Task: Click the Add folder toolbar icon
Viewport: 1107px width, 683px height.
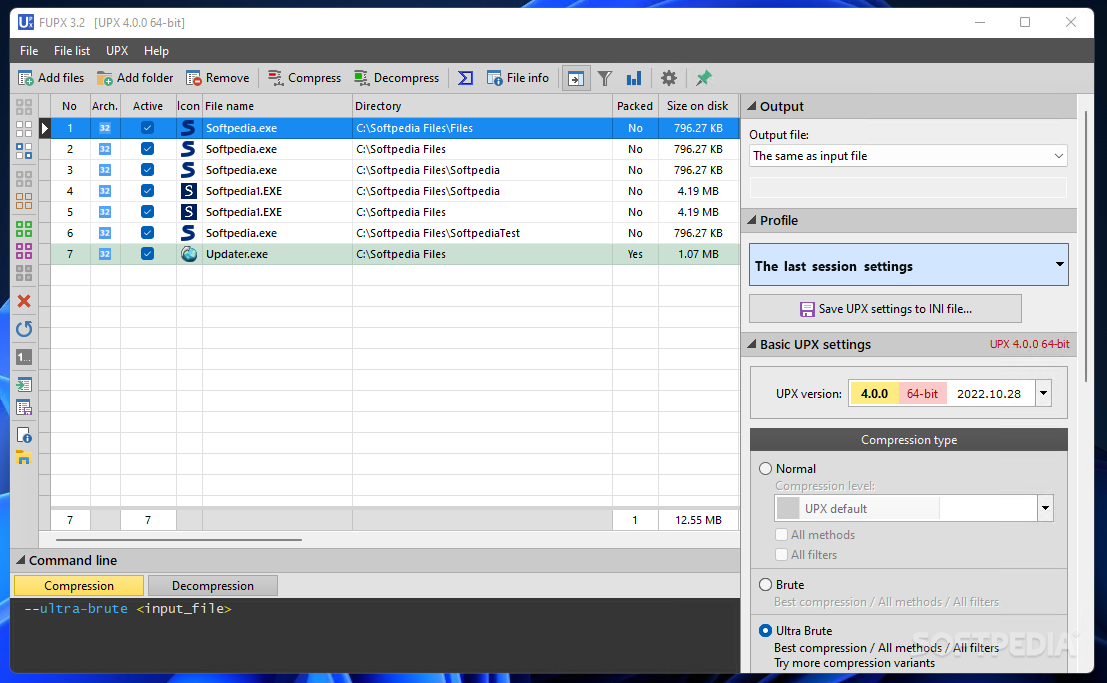Action: click(x=104, y=78)
